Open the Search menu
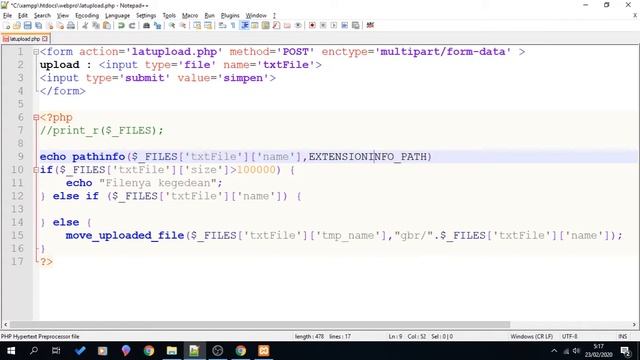This screenshot has height=360, width=640. [42, 16]
